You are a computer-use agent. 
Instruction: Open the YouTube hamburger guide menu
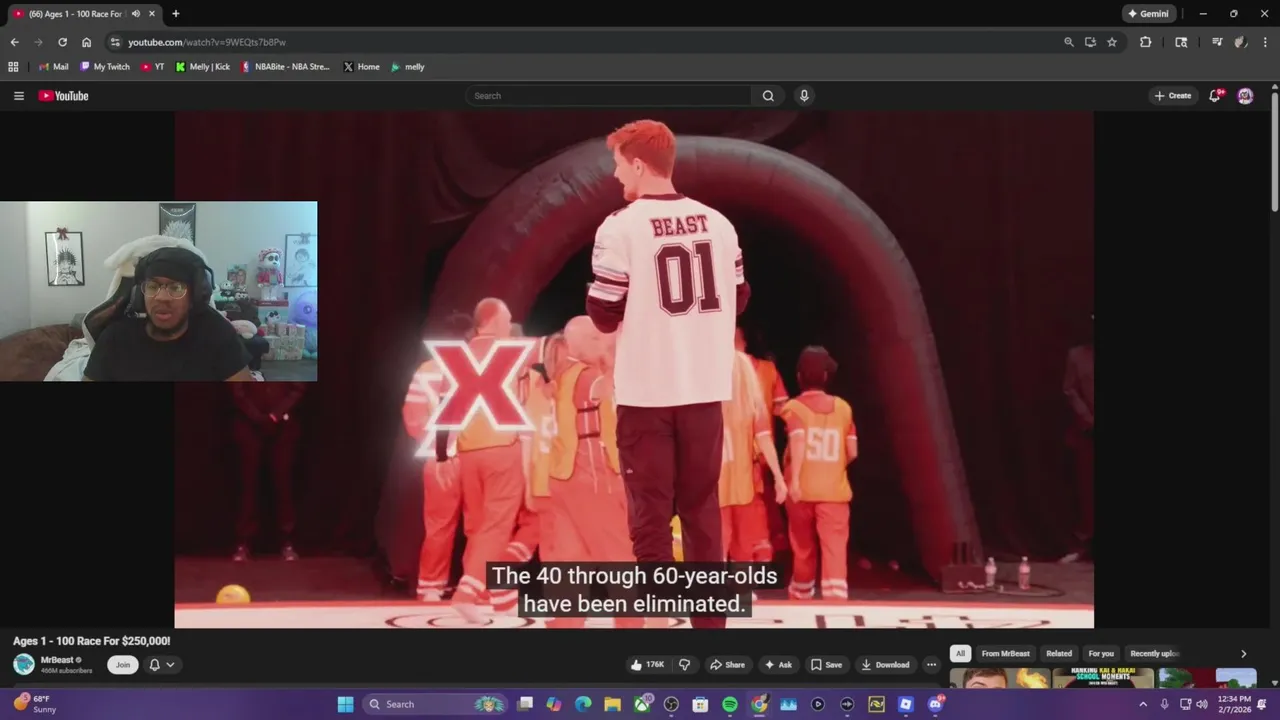coord(18,96)
